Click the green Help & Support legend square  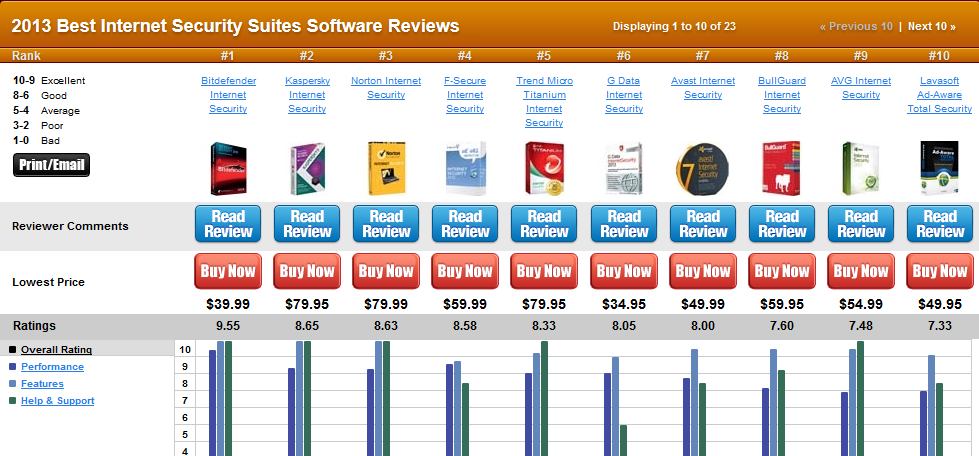click(x=12, y=400)
